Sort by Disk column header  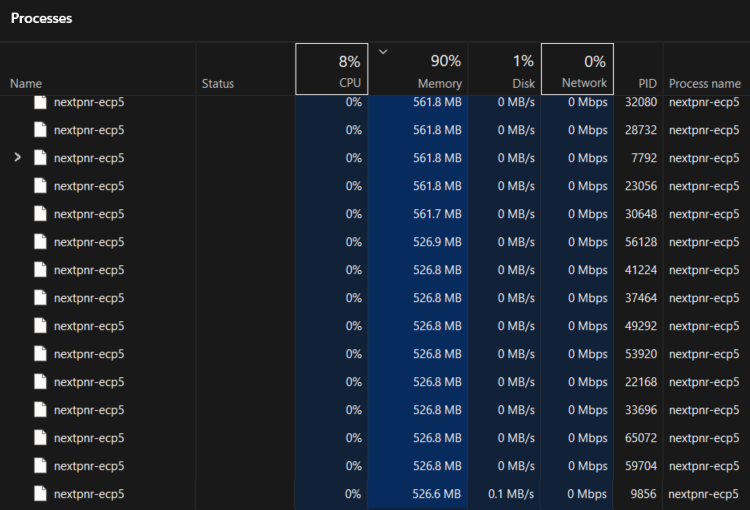pyautogui.click(x=504, y=69)
